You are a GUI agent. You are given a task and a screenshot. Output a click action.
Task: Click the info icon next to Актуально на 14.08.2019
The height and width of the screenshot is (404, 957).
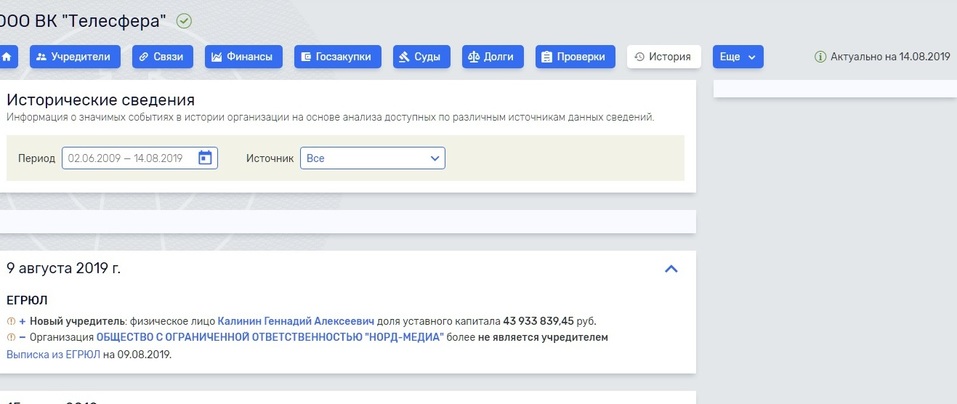click(x=821, y=57)
